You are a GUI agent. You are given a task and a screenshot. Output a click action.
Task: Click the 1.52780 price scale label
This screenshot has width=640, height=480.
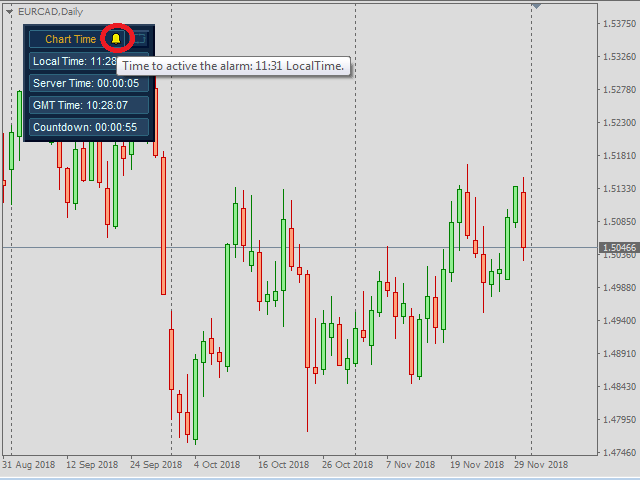pyautogui.click(x=619, y=89)
